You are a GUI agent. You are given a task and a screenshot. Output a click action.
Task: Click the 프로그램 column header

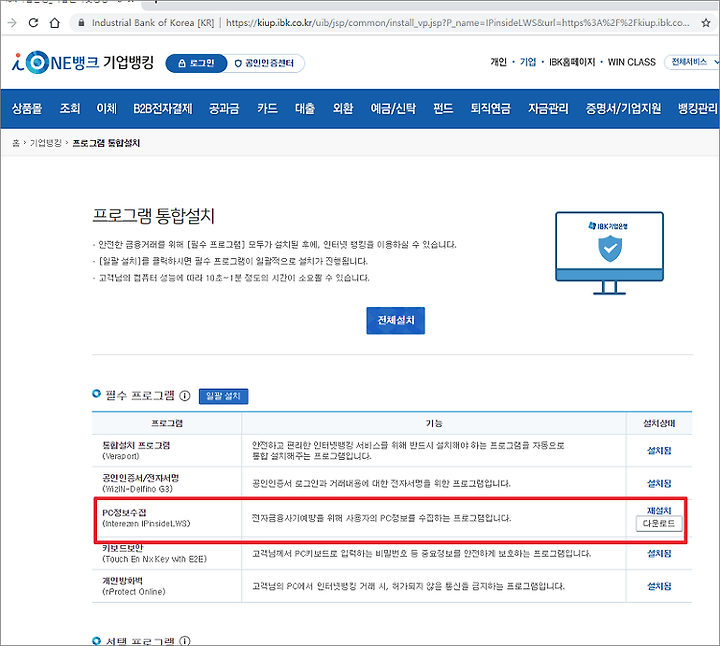pyautogui.click(x=167, y=423)
